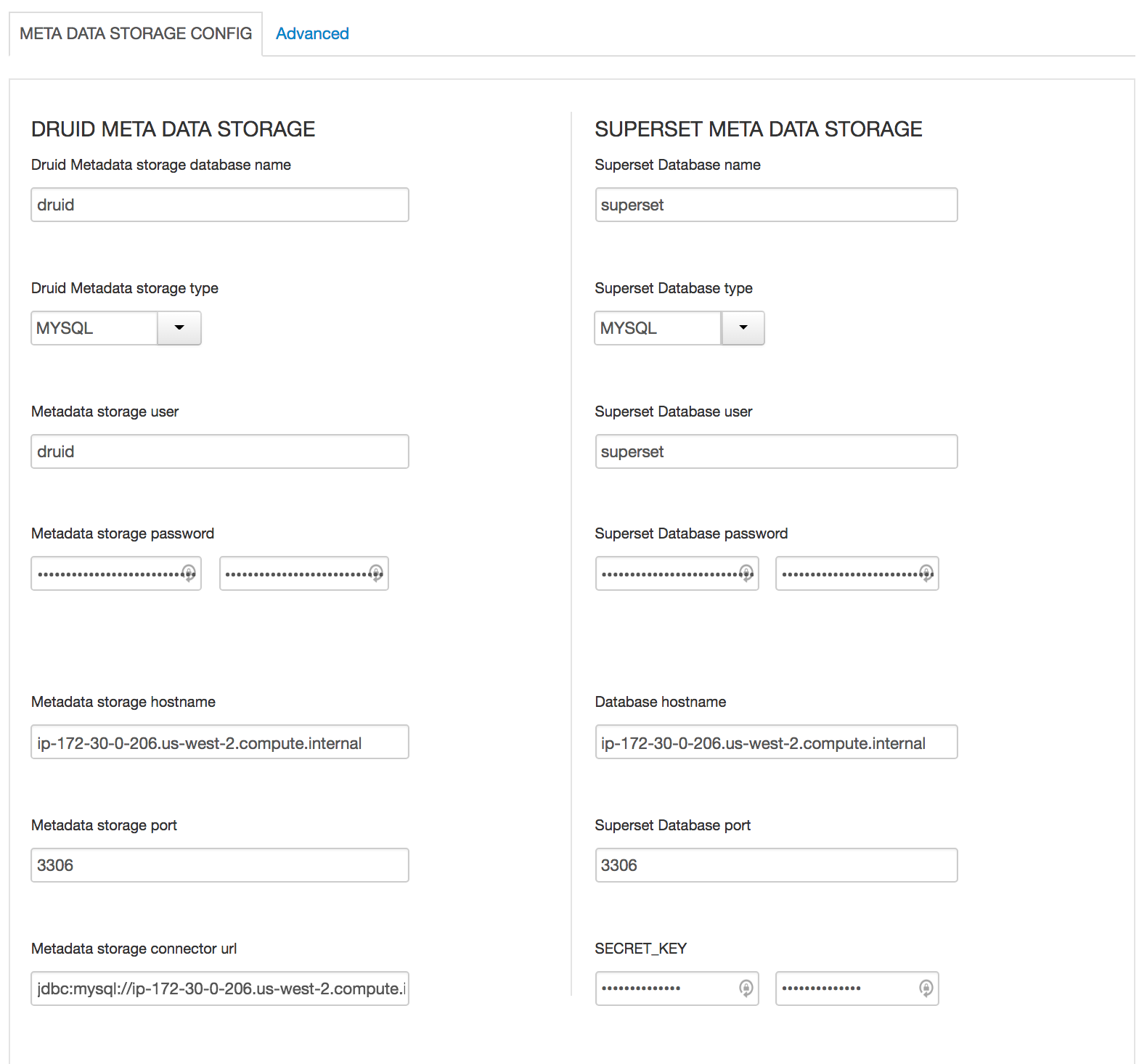
Task: Click password manager icon in Metadata storage password confirmation field
Action: (376, 573)
